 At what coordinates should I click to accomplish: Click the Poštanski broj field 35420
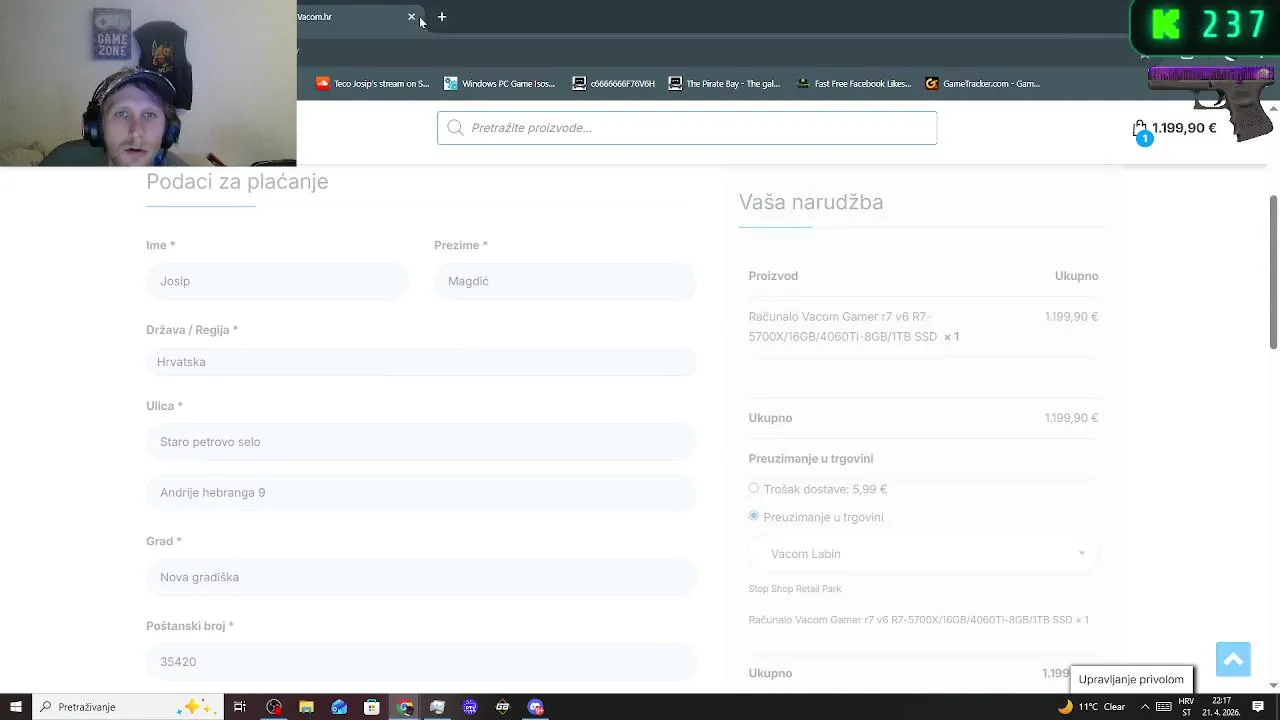(x=421, y=662)
